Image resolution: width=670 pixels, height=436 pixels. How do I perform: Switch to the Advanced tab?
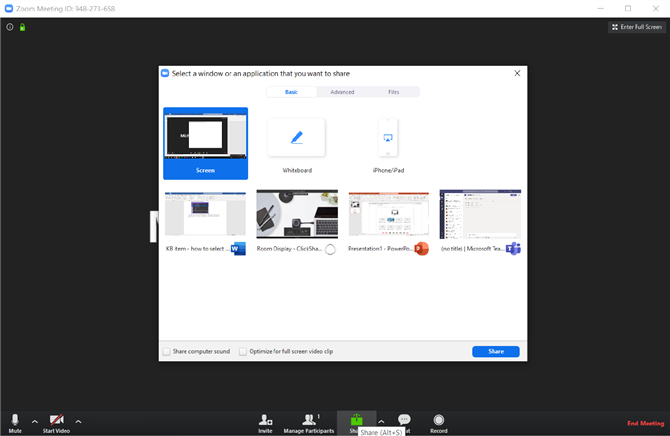[342, 92]
